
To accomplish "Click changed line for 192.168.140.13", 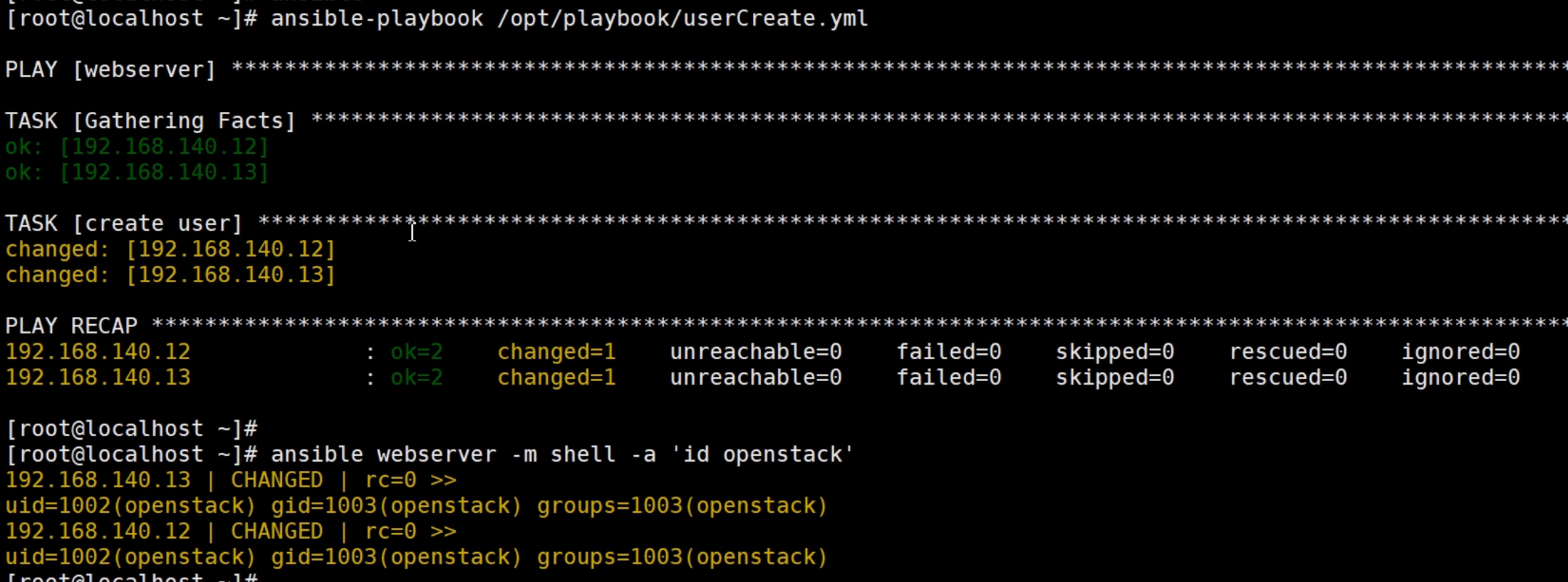I will point(170,275).
